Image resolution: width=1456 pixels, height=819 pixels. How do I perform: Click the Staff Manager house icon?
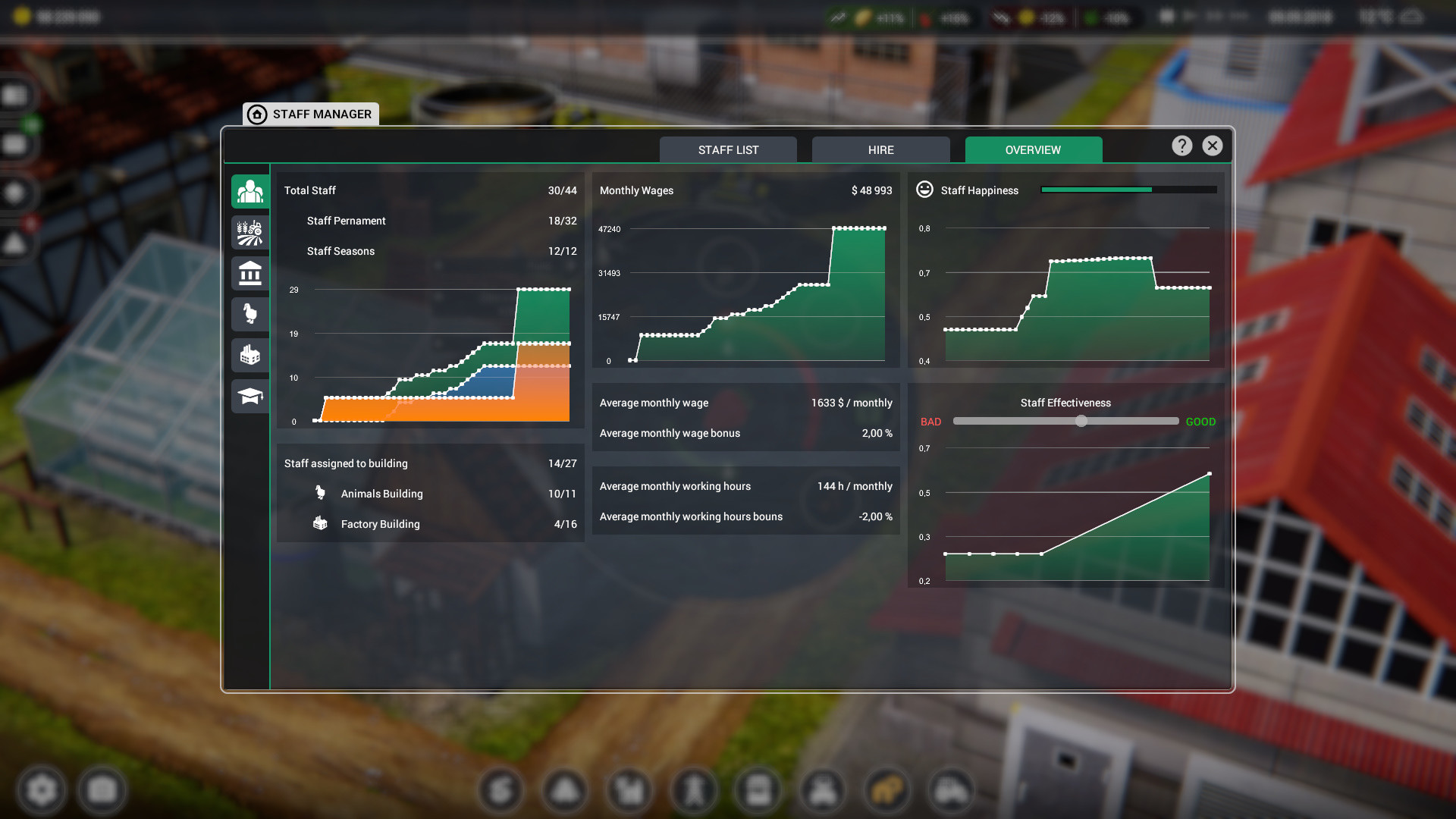[x=257, y=114]
